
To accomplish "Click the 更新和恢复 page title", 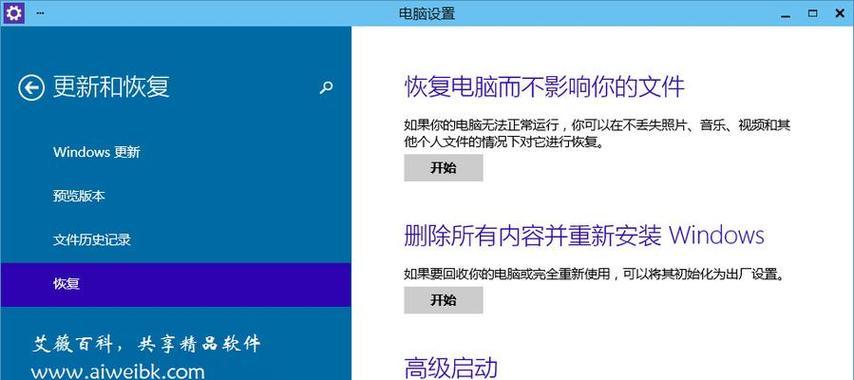I will [x=112, y=87].
